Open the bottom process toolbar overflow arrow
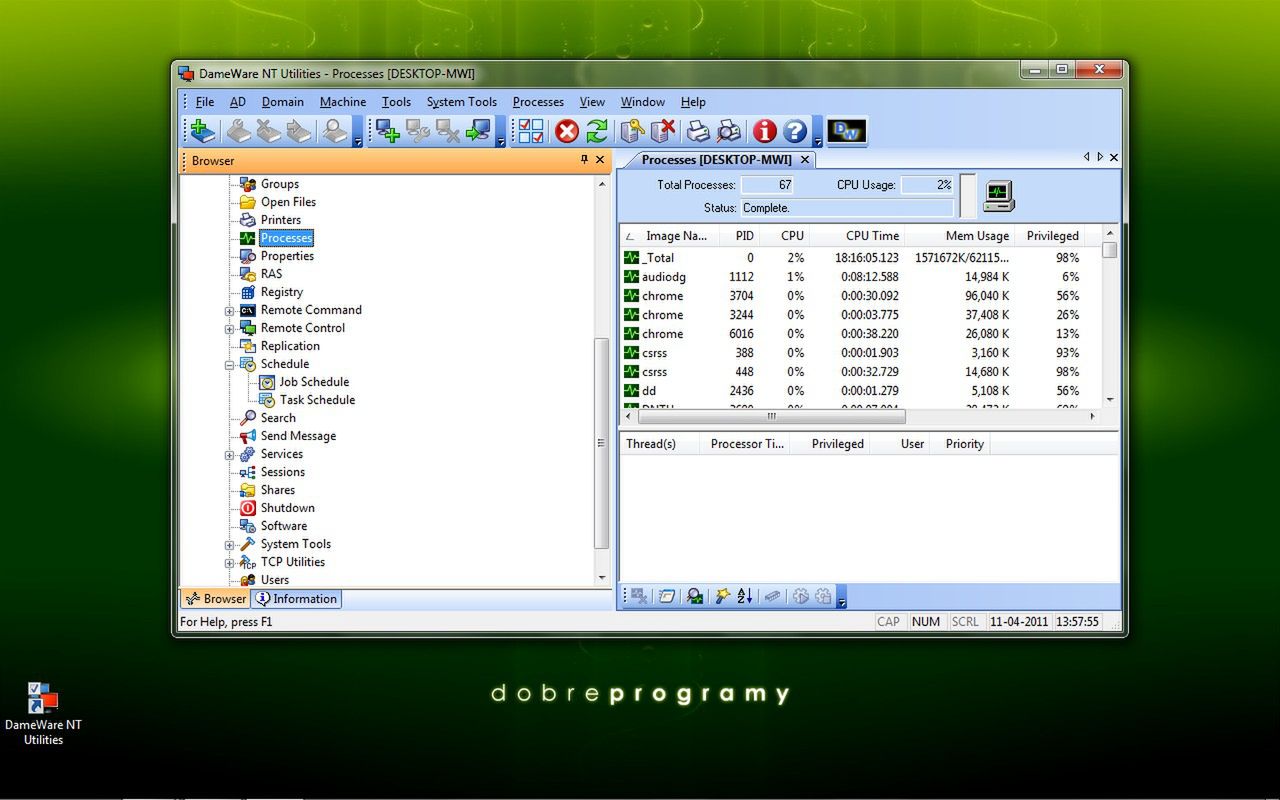The height and width of the screenshot is (800, 1280). (x=842, y=599)
